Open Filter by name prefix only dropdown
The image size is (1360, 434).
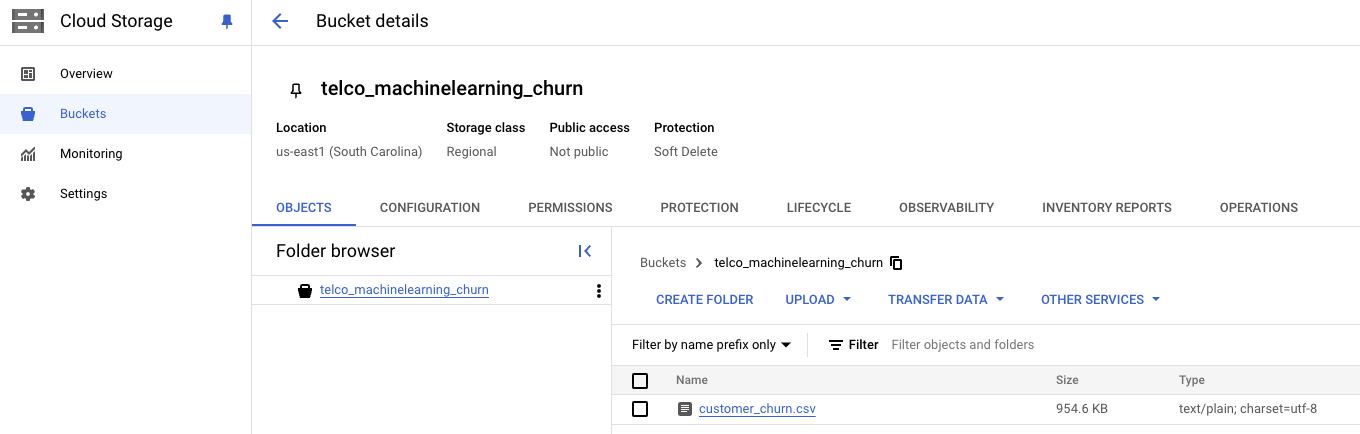(x=712, y=345)
